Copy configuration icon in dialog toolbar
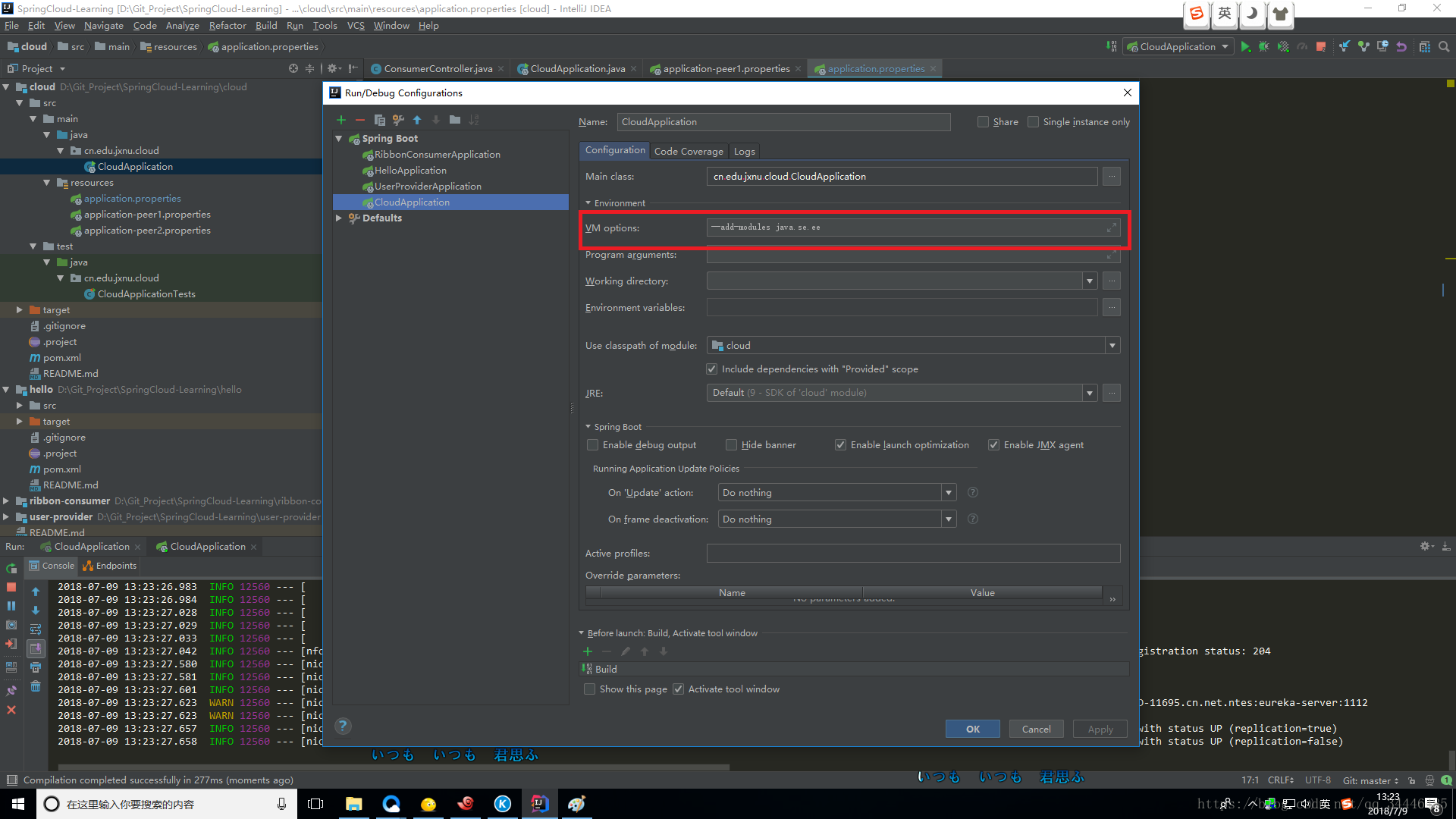1456x819 pixels. [379, 120]
